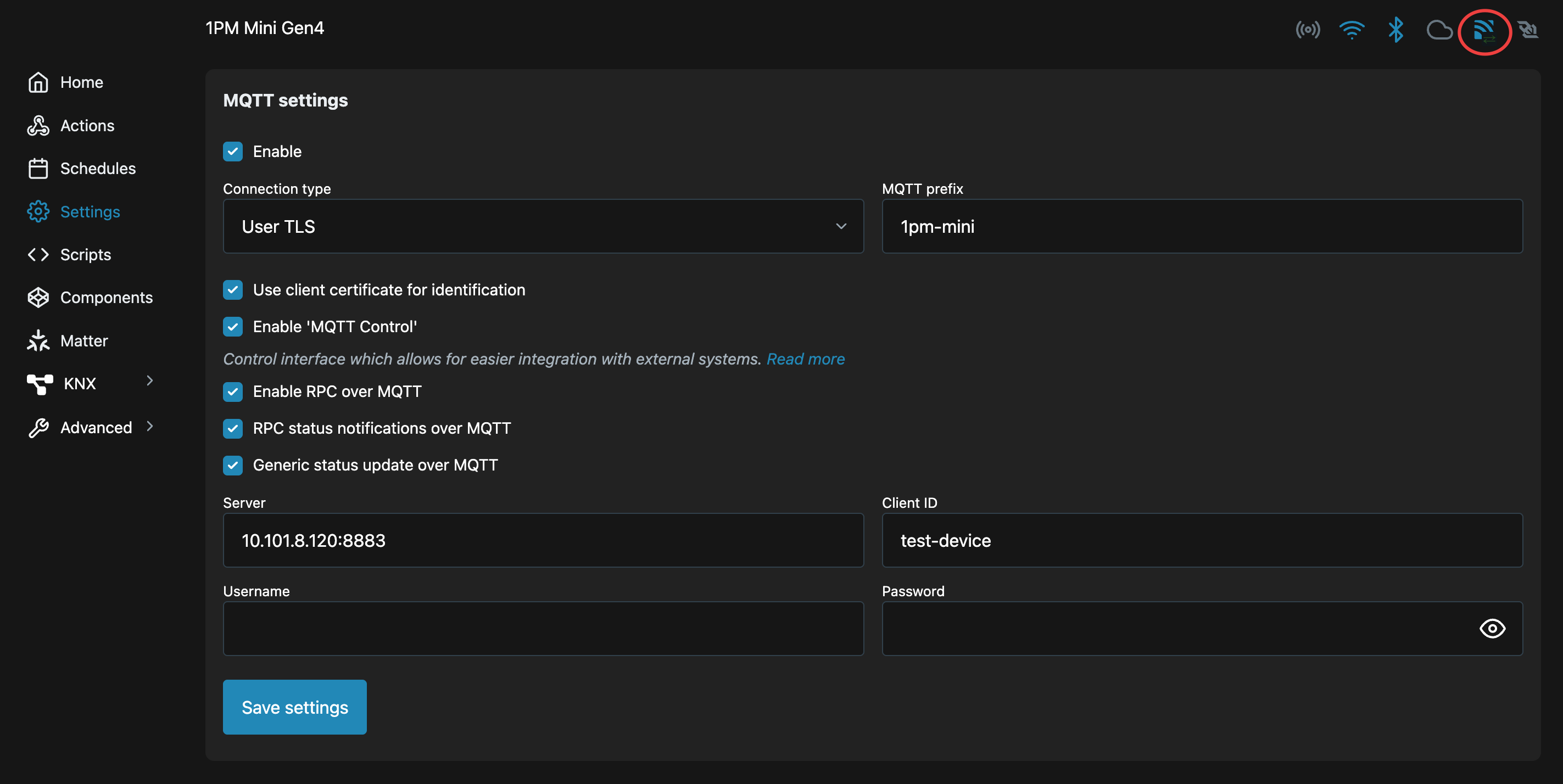The width and height of the screenshot is (1563, 784).
Task: Open Schedules in the sidebar
Action: point(97,169)
